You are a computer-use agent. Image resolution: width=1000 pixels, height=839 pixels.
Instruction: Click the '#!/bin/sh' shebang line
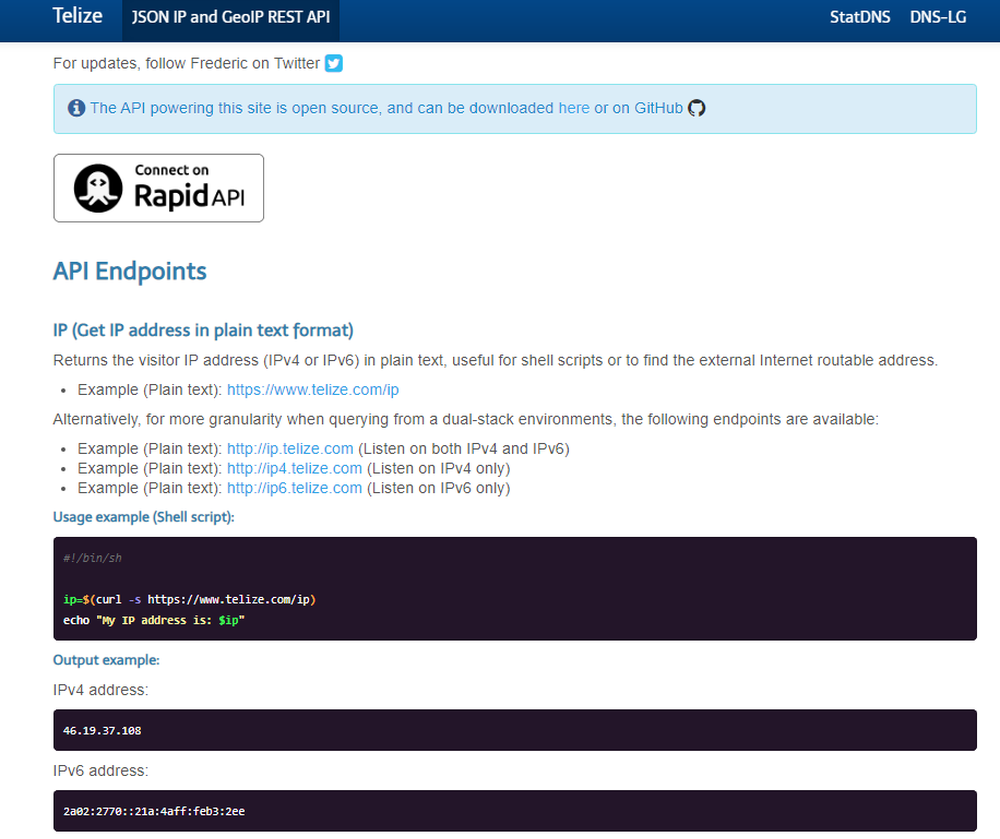pos(92,558)
